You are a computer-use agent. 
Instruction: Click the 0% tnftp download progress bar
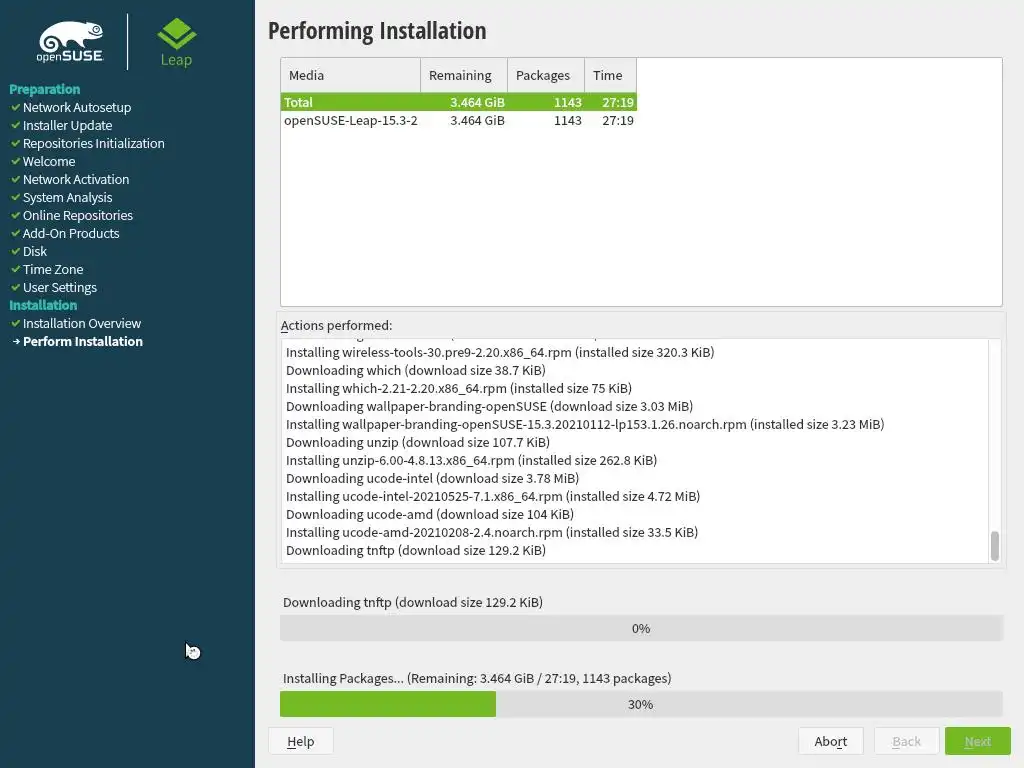click(641, 628)
